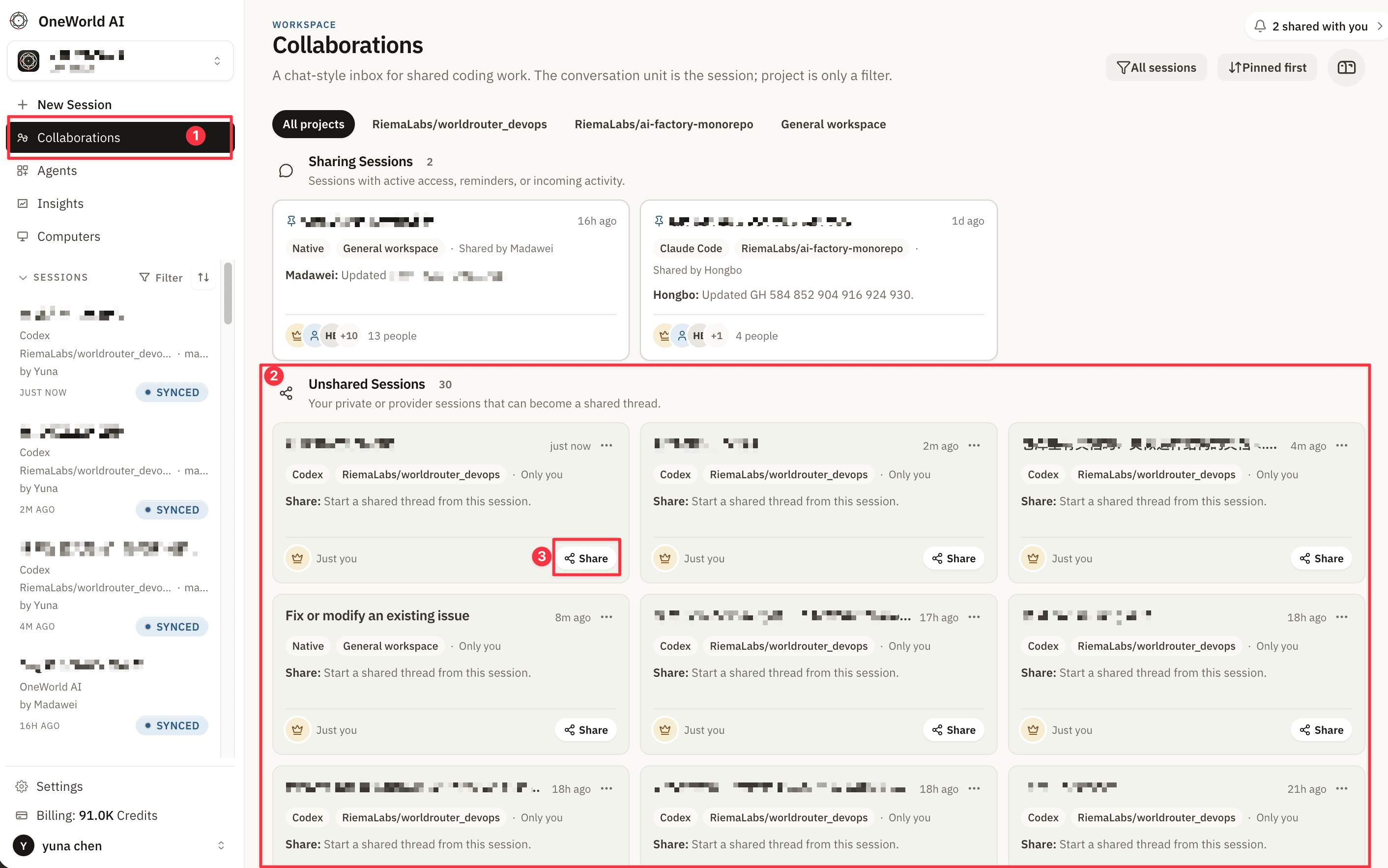Filter by RiemaLabs/ai-factory-monorepo tab
This screenshot has height=868, width=1388.
click(x=664, y=124)
